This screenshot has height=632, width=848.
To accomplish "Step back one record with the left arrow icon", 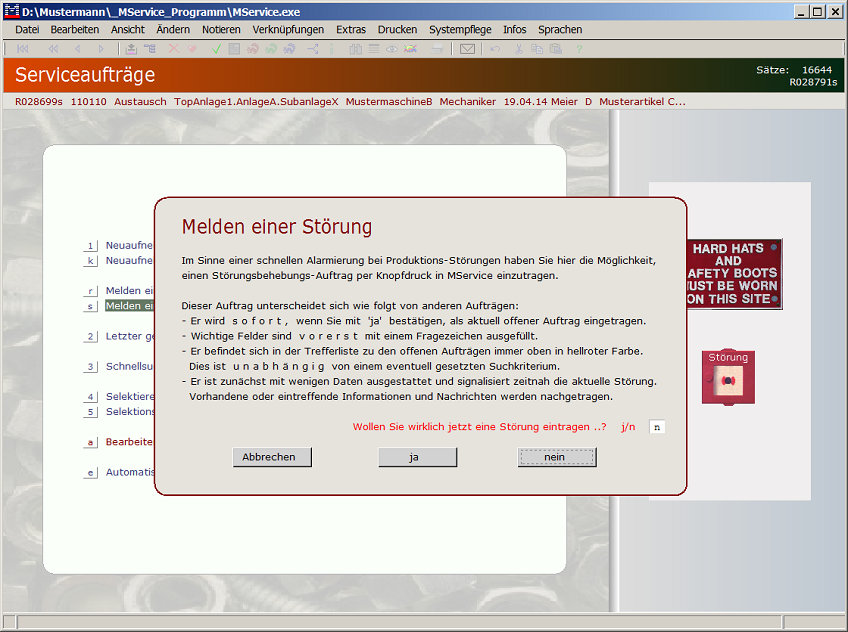I will tap(78, 48).
